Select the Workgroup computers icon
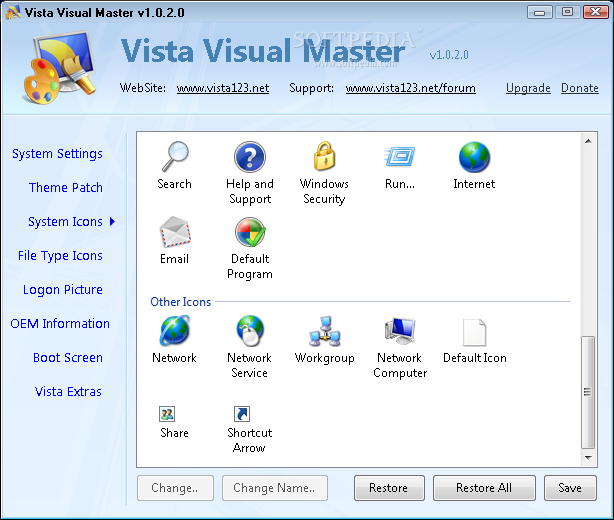The height and width of the screenshot is (520, 614). [325, 331]
